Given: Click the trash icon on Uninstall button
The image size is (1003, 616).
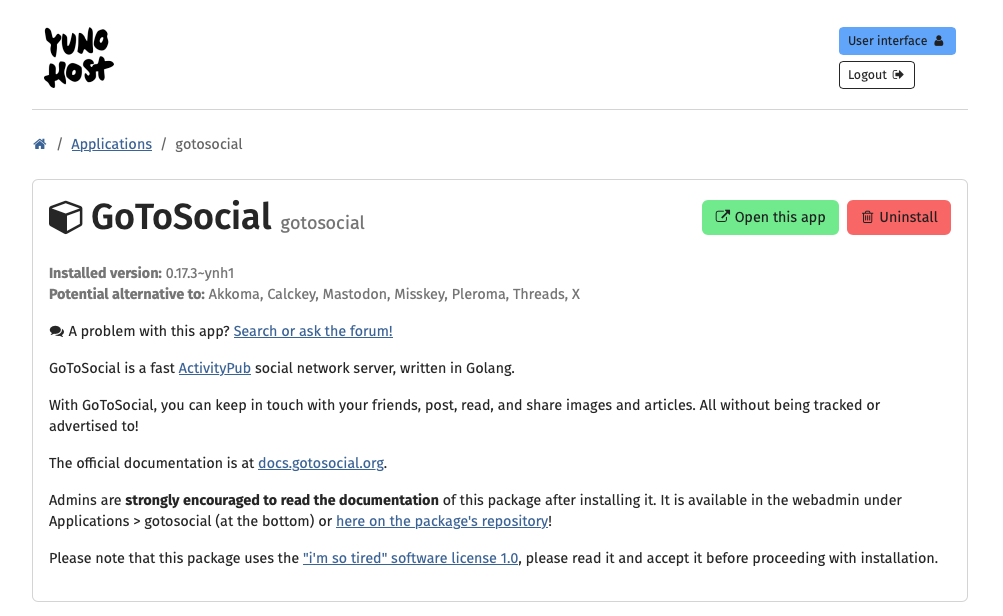Looking at the screenshot, I should [x=867, y=217].
